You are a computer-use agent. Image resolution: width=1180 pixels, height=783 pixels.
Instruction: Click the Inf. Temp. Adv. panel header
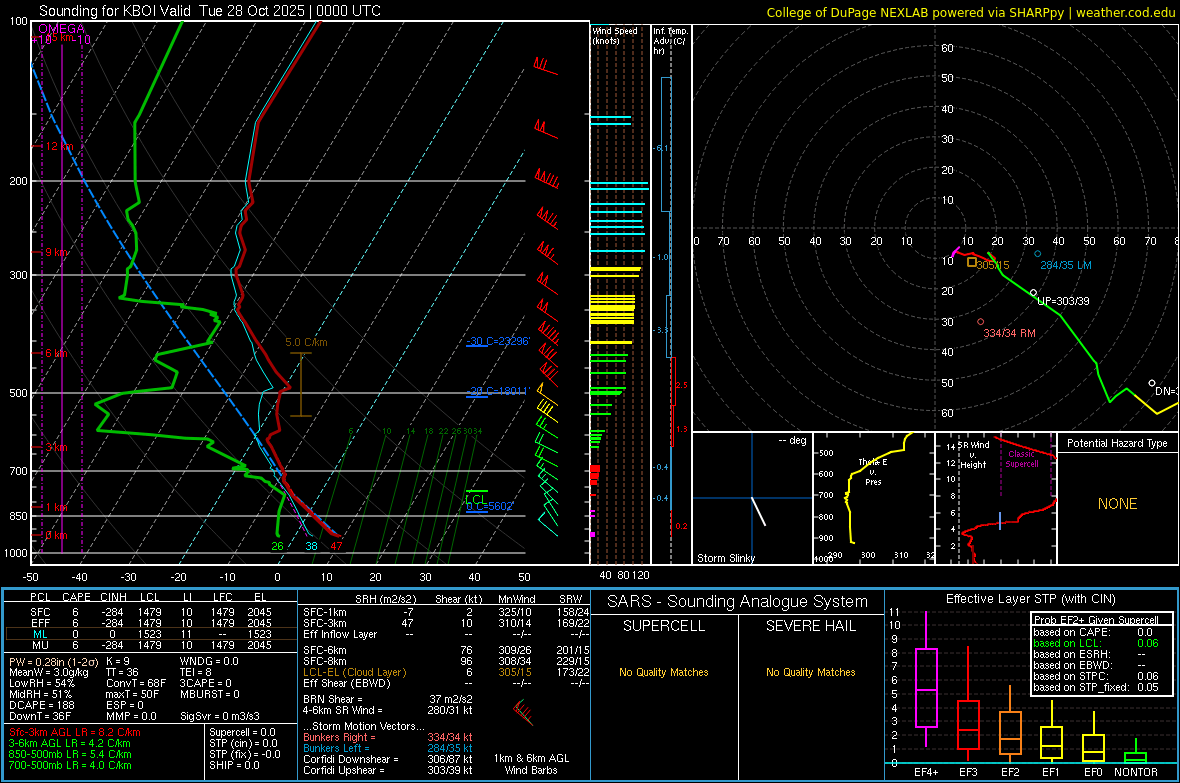[x=670, y=41]
